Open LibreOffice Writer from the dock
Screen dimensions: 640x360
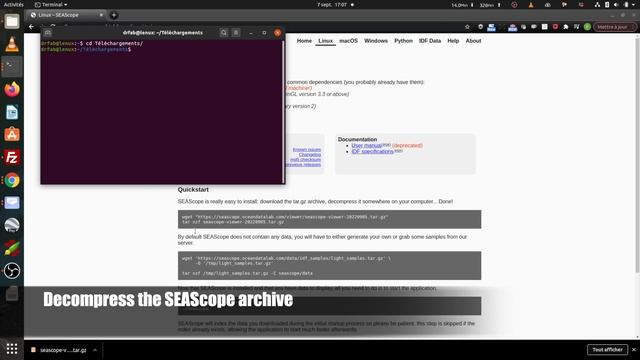(12, 112)
